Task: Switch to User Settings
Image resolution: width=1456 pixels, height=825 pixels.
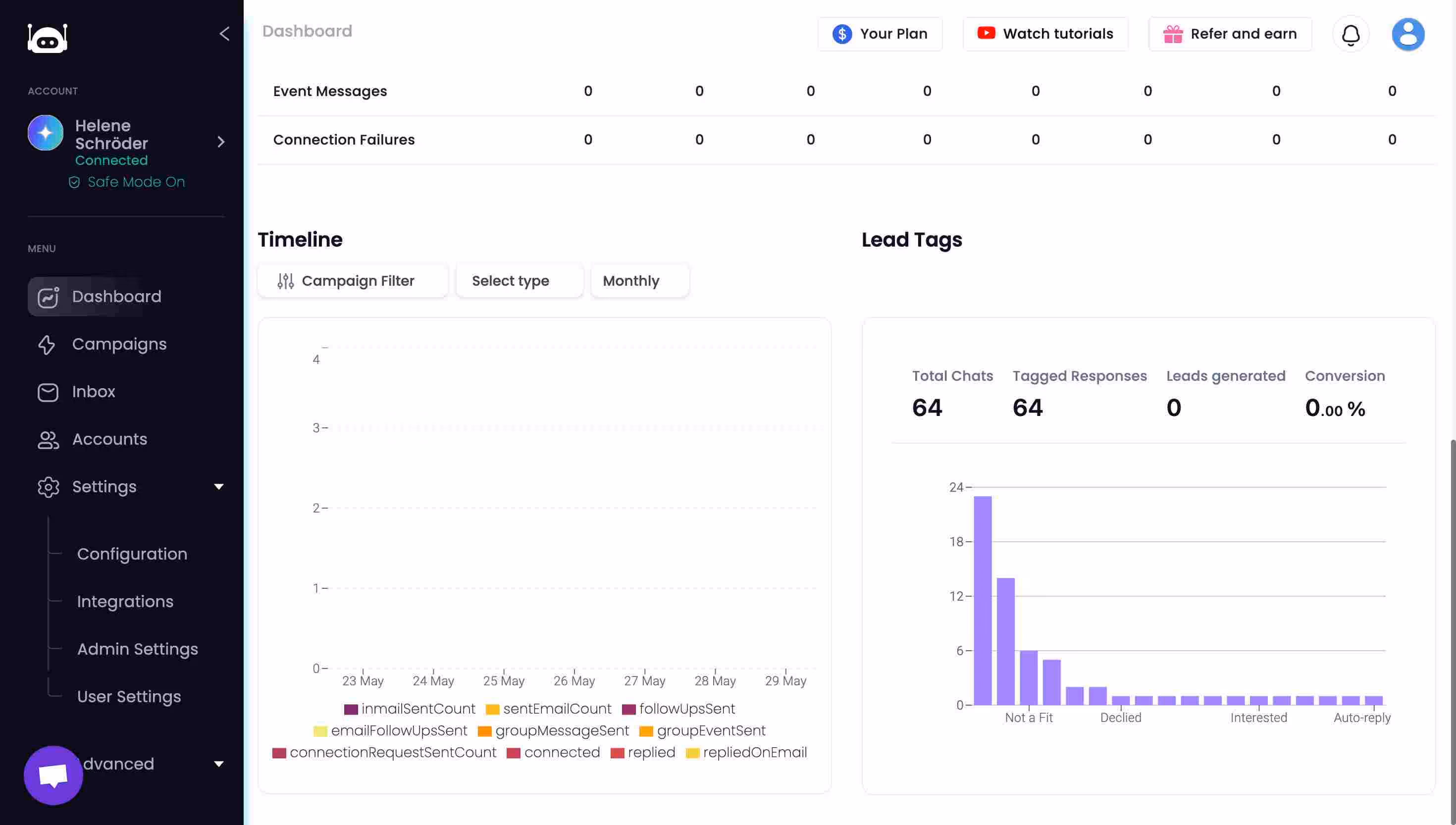Action: click(129, 696)
